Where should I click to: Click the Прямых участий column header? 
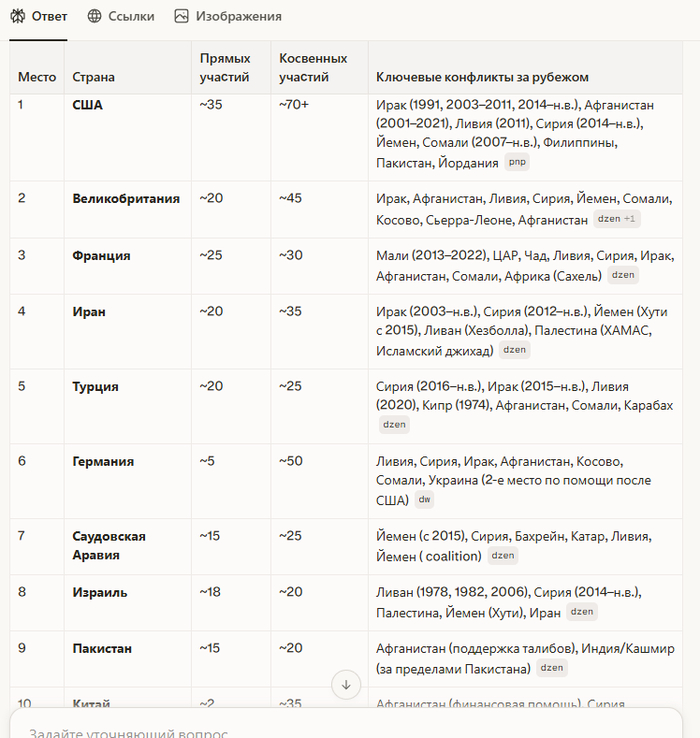coord(225,68)
